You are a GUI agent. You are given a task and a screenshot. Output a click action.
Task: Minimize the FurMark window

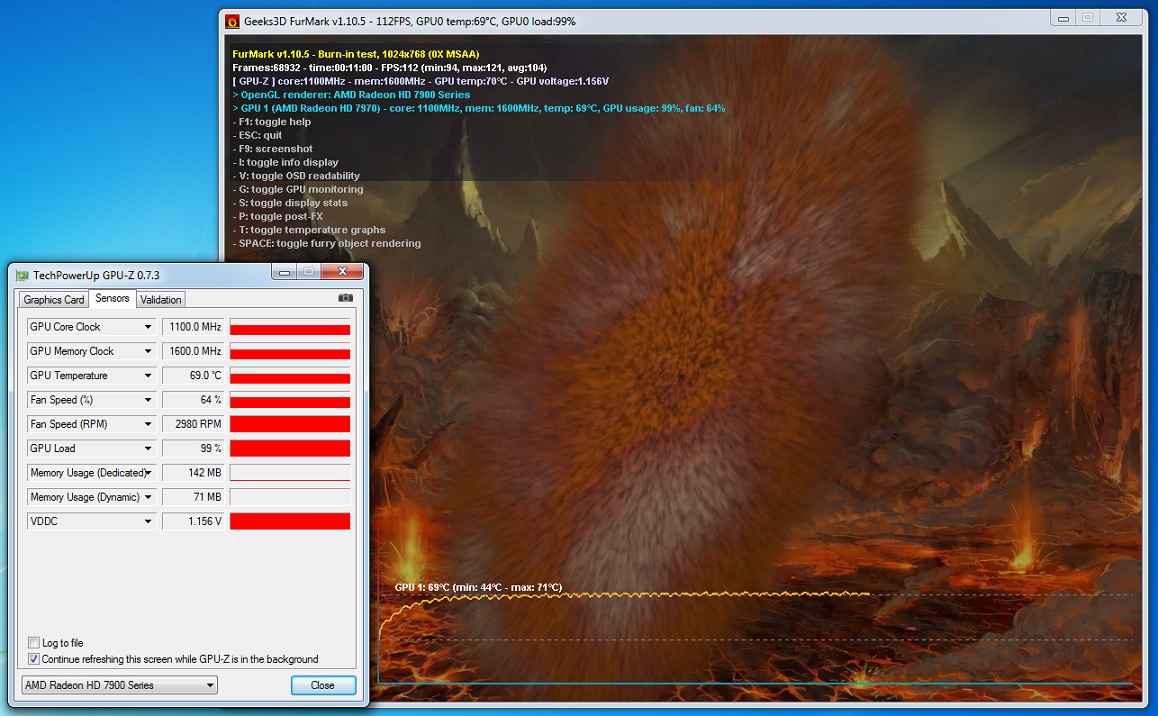point(1063,18)
